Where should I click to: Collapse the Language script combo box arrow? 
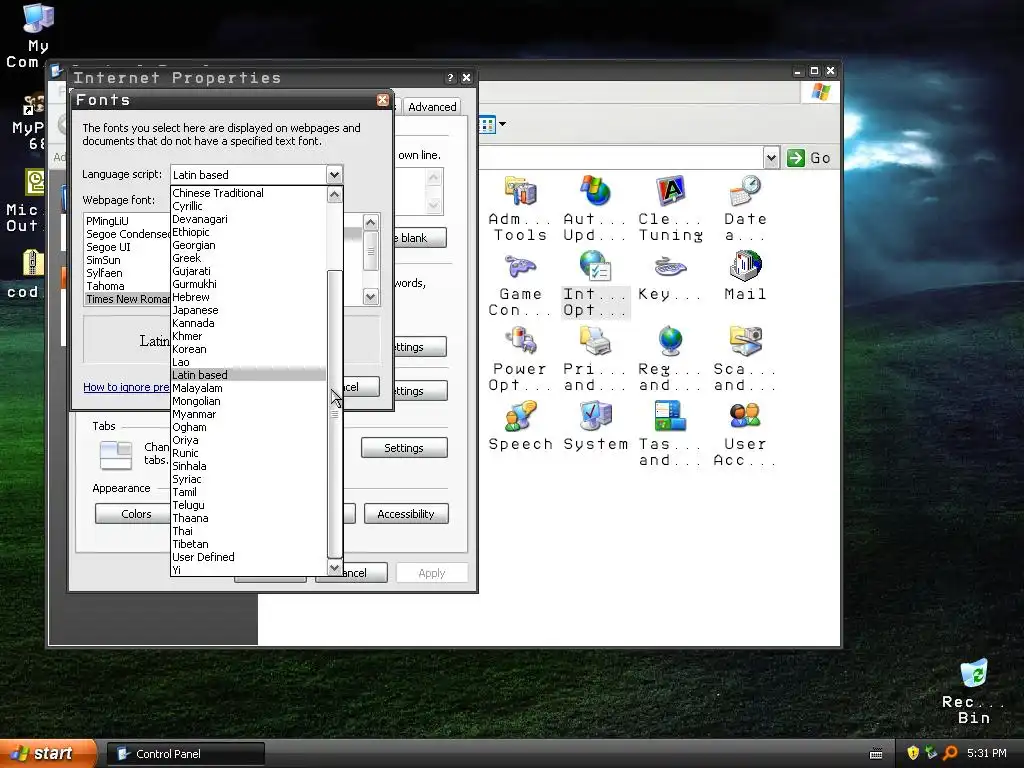[334, 174]
